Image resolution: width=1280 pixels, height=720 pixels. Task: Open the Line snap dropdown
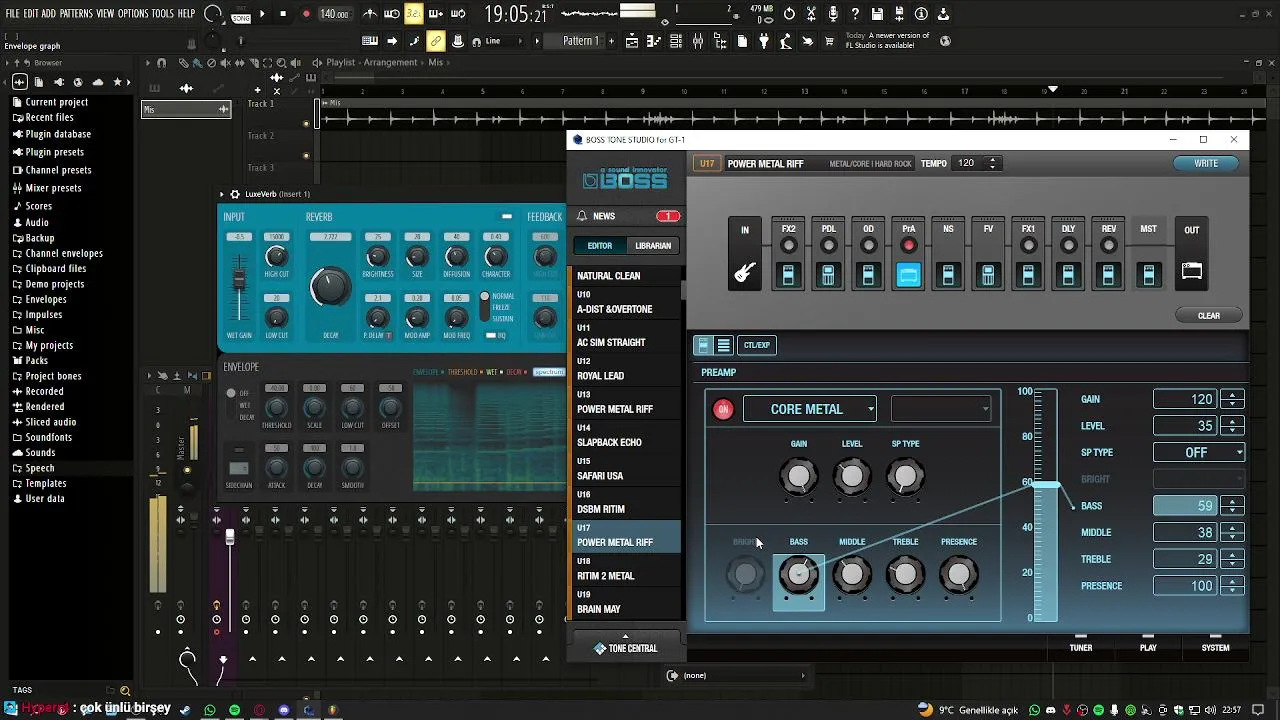505,41
